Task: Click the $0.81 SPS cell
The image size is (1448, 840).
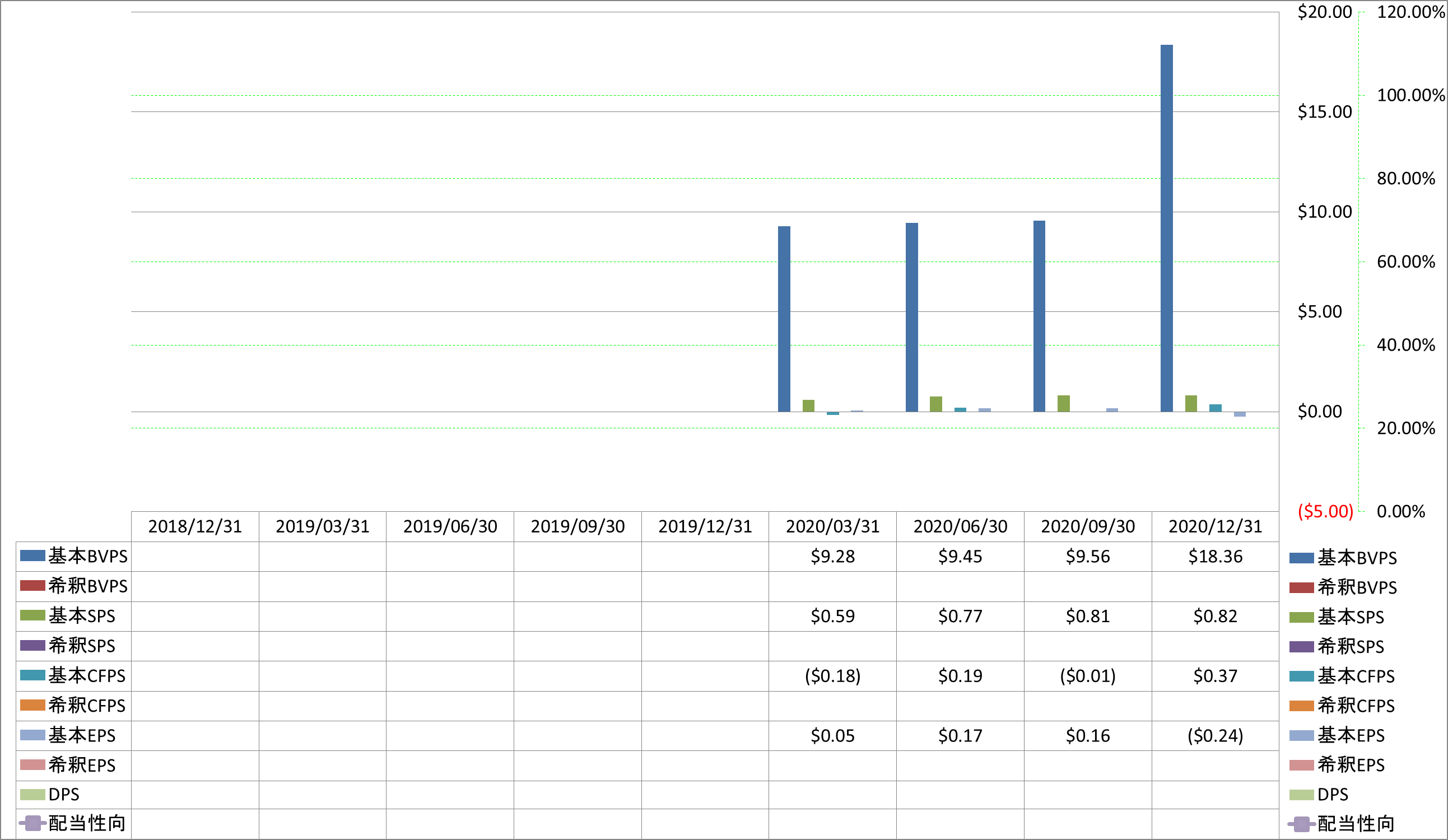Action: [x=1088, y=616]
